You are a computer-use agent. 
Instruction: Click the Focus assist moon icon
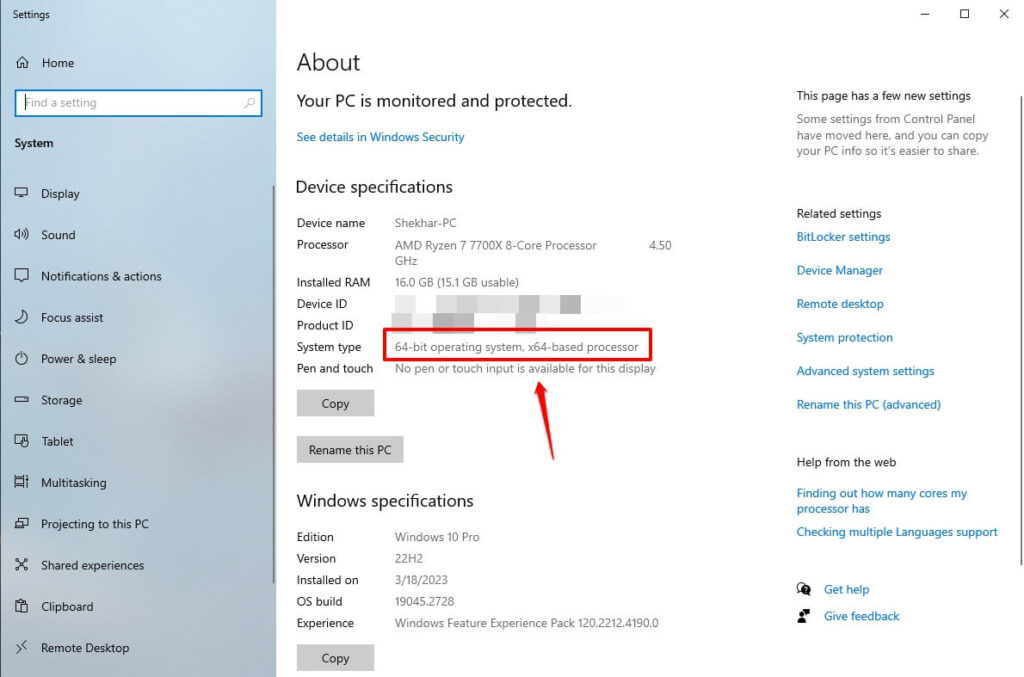pos(21,318)
